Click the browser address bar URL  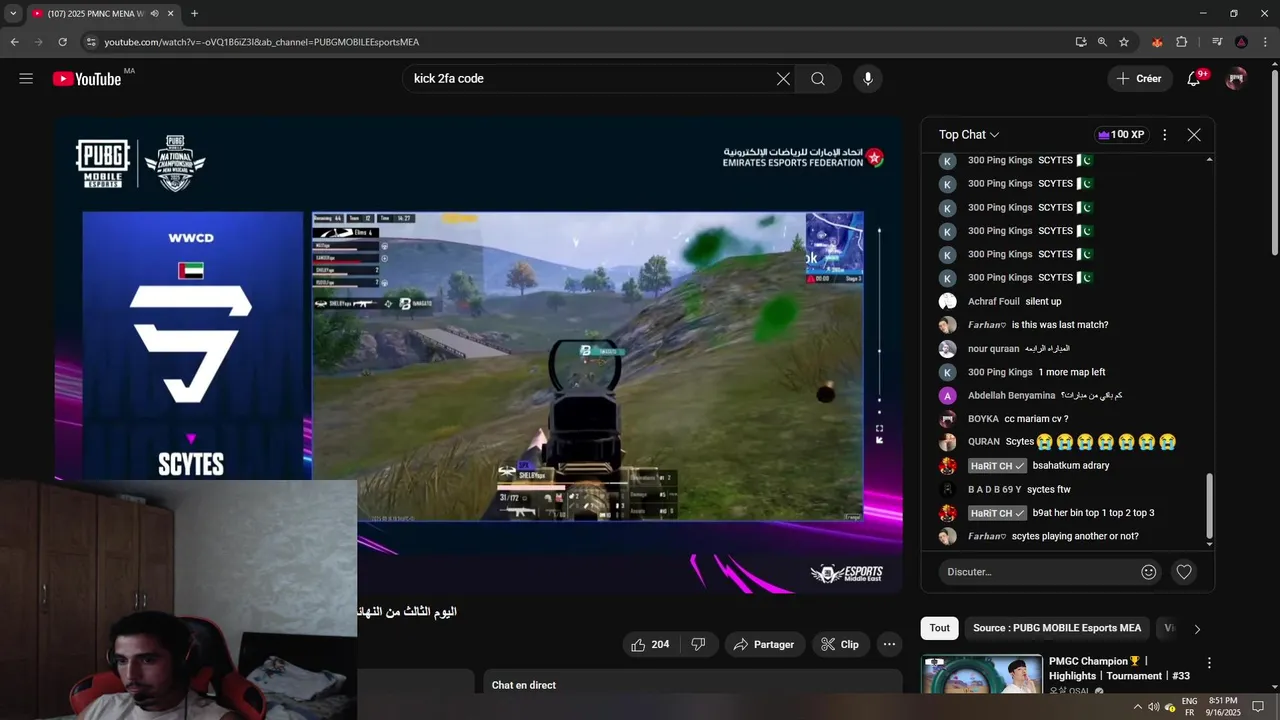pos(262,42)
